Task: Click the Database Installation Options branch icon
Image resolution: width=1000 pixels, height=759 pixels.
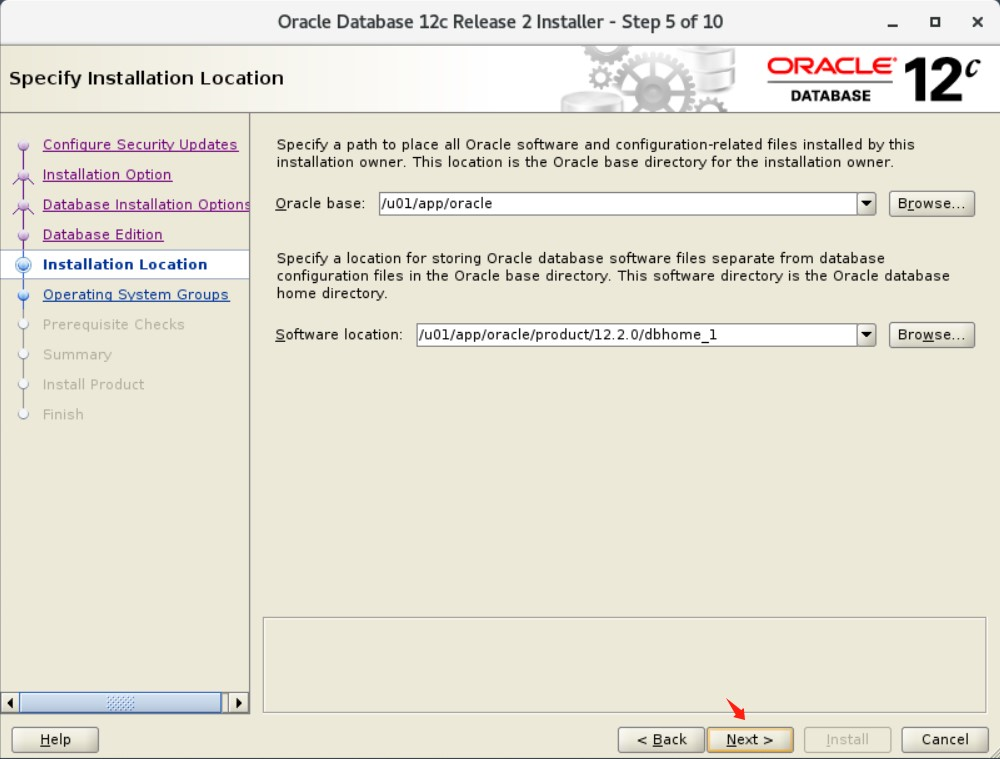Action: click(x=24, y=204)
